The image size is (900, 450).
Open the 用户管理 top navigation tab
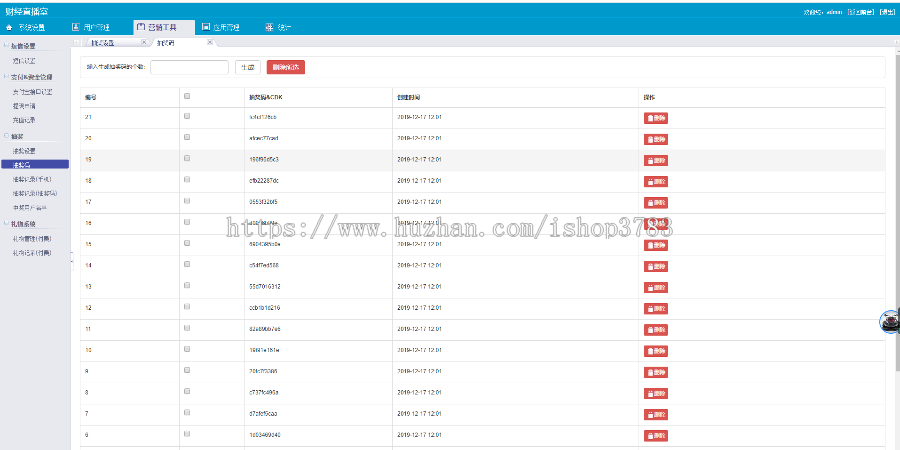pos(91,27)
